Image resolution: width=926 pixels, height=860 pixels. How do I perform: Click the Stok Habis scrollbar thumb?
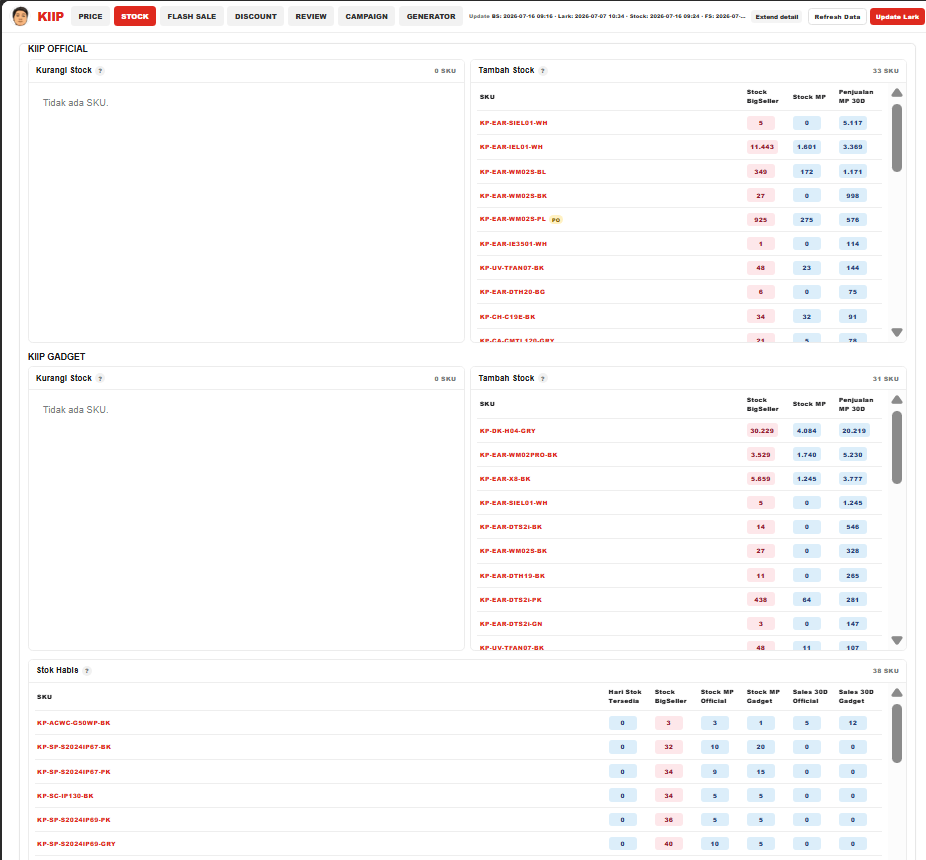click(x=896, y=733)
